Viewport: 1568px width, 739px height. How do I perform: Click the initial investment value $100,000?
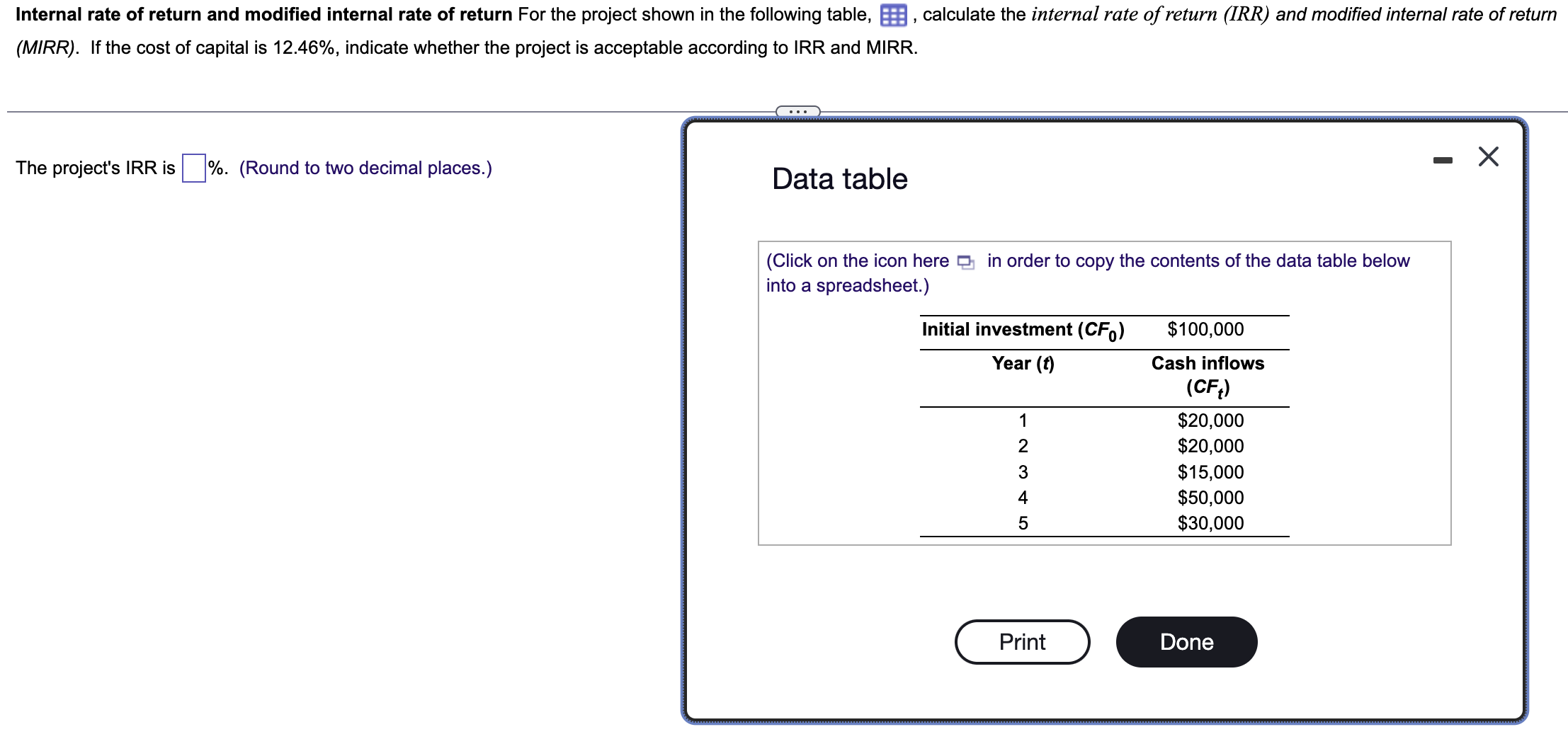tap(1206, 328)
